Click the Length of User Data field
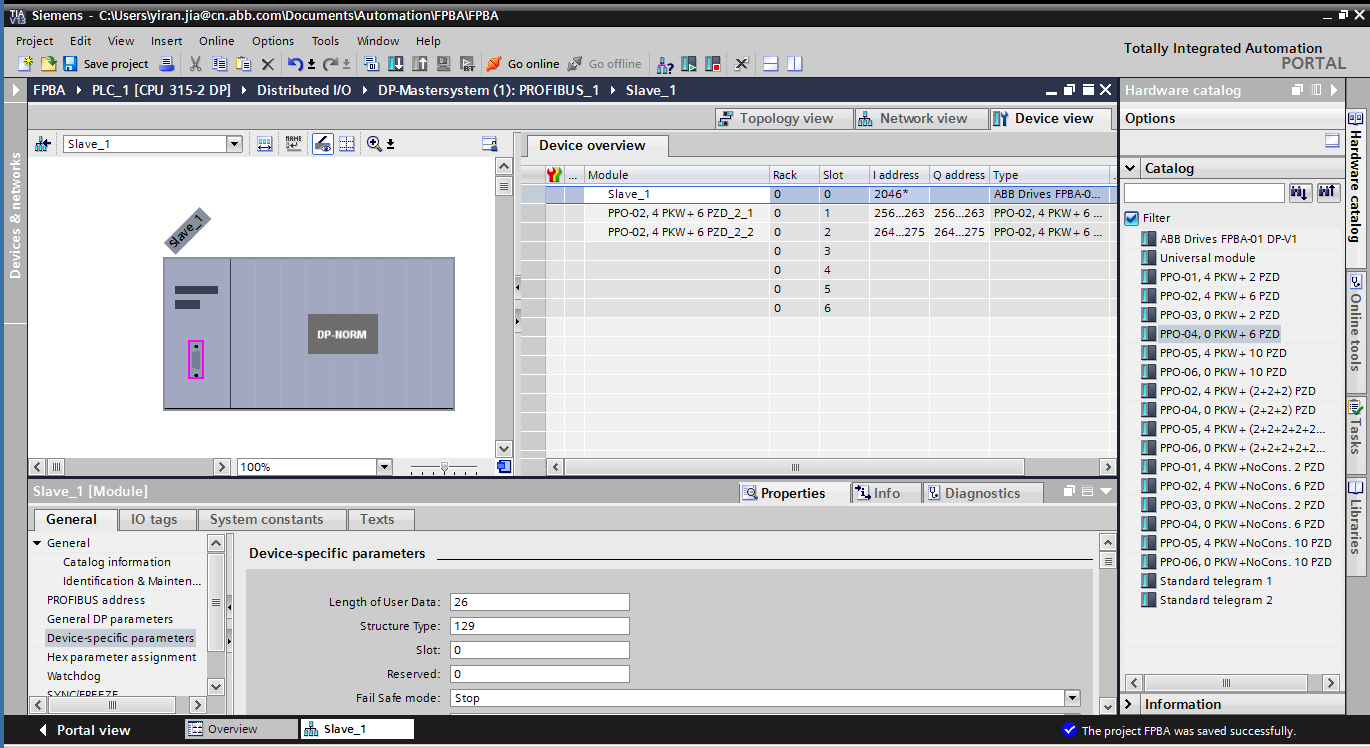The image size is (1370, 748). point(539,602)
